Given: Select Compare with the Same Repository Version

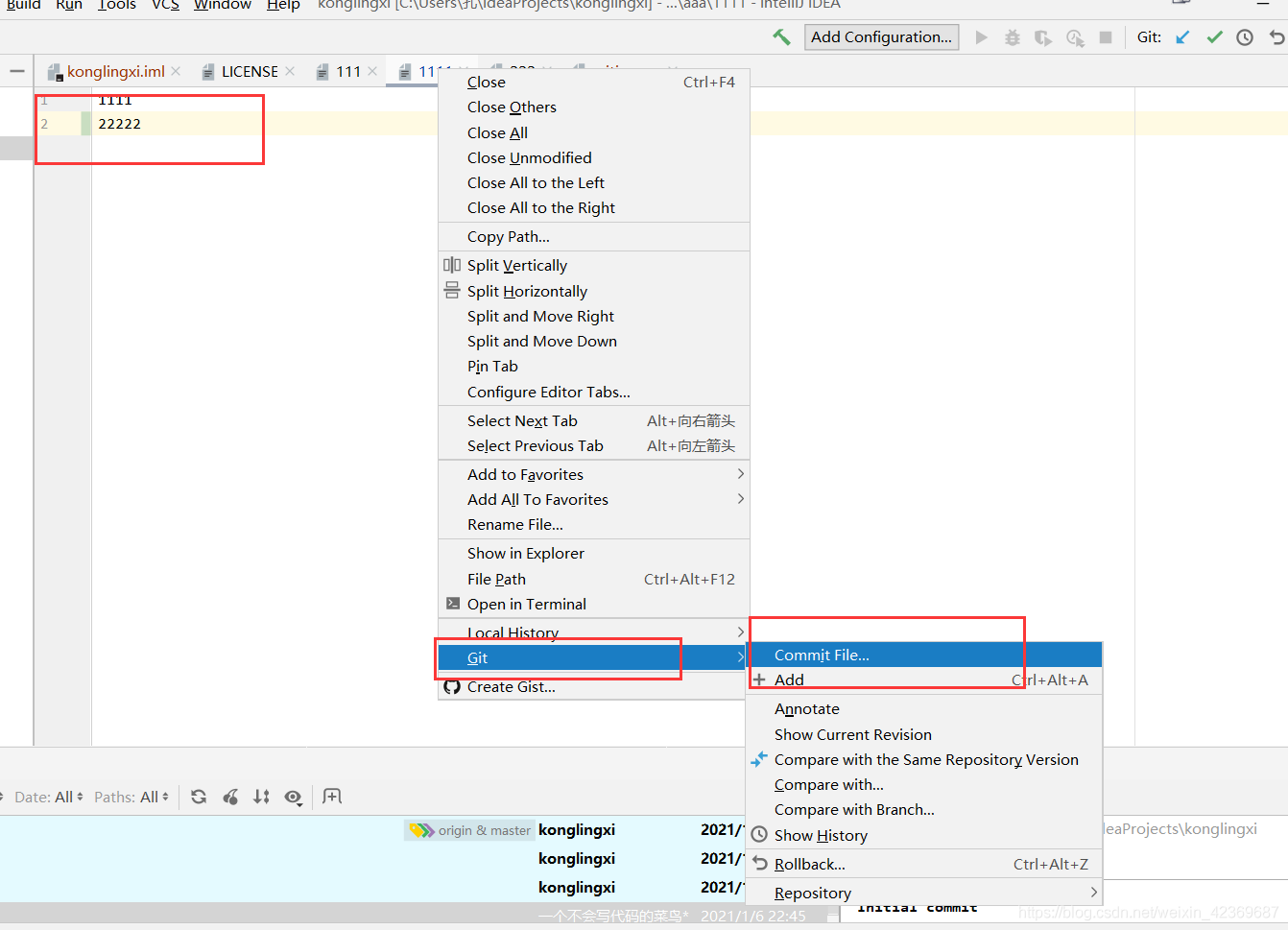Looking at the screenshot, I should point(924,759).
